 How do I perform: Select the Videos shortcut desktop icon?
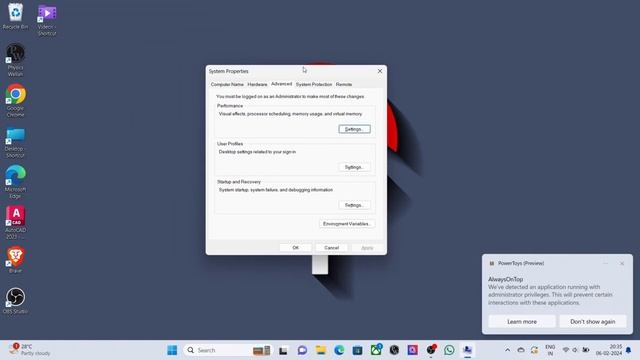point(47,20)
